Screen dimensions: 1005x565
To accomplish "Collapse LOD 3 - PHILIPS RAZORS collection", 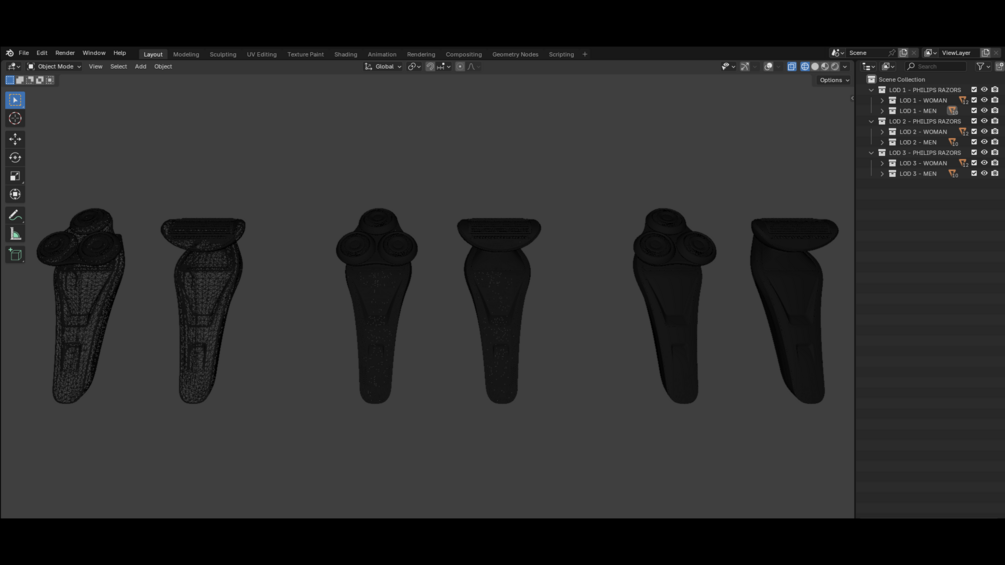I will [x=871, y=153].
